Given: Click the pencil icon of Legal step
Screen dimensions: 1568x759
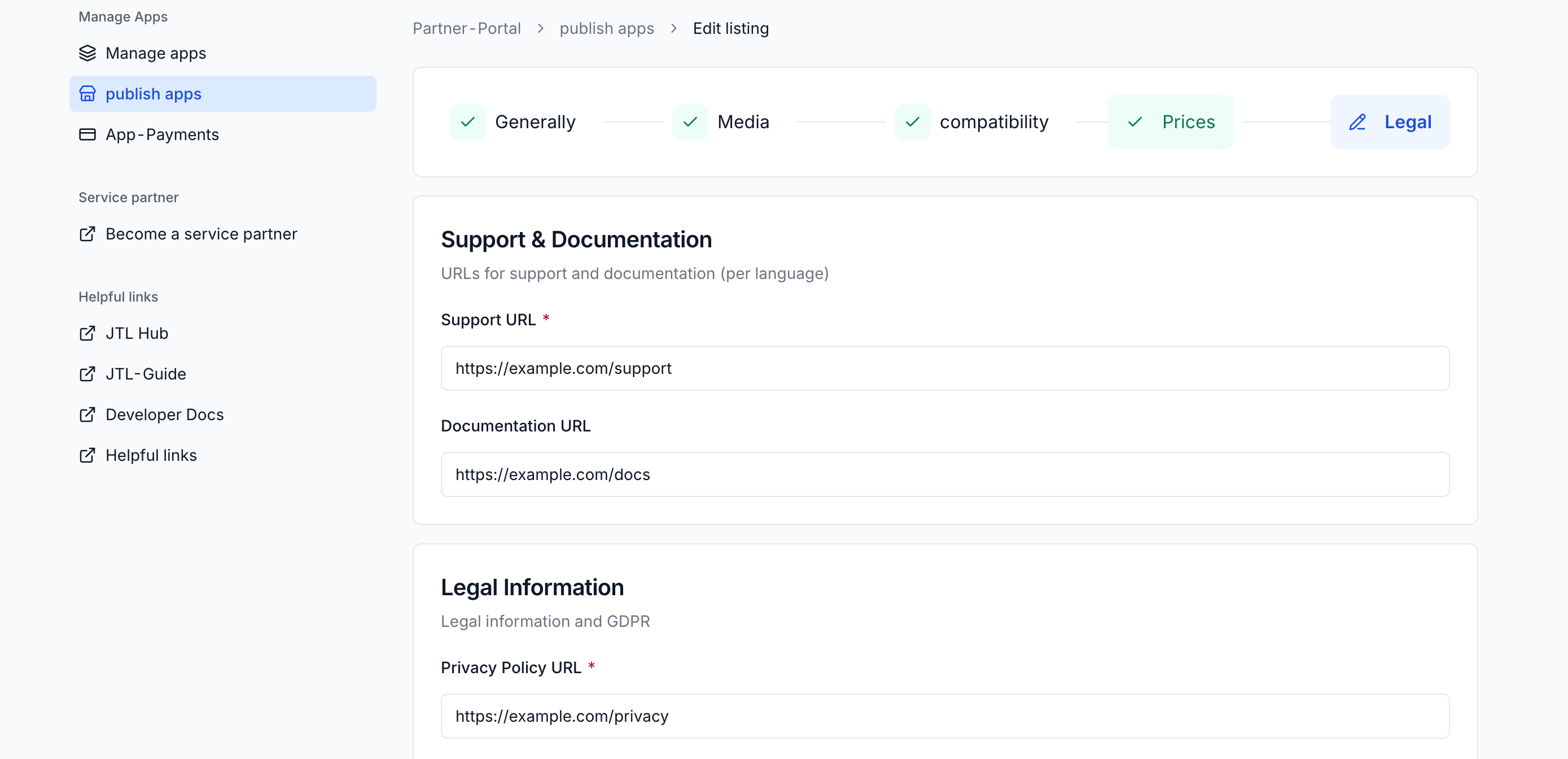Looking at the screenshot, I should click(1357, 122).
